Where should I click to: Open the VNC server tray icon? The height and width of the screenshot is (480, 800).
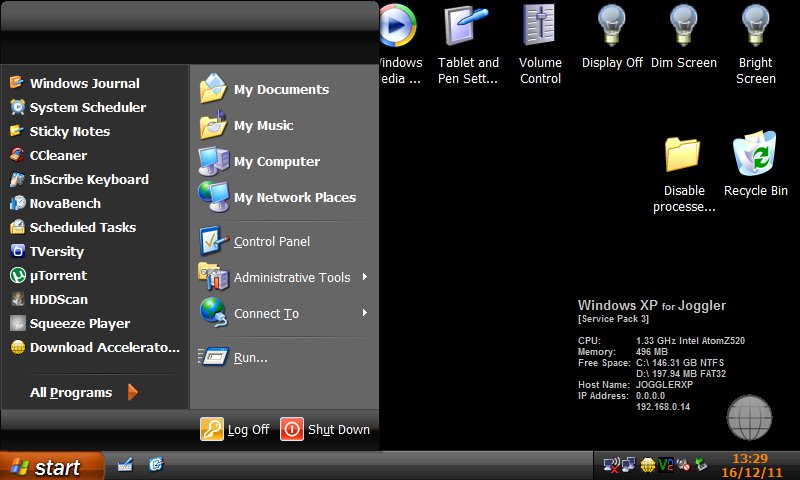click(665, 465)
